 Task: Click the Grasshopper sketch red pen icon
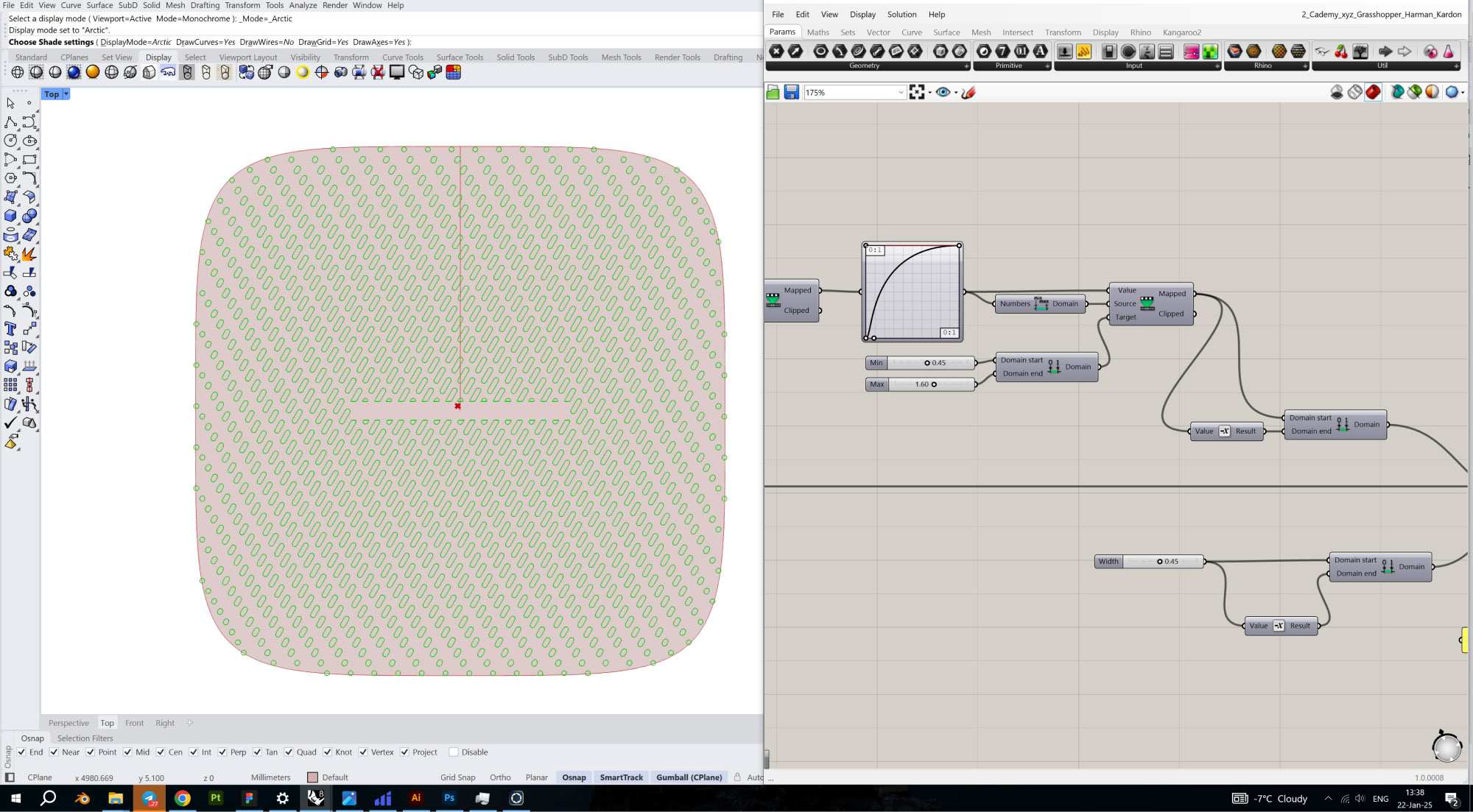968,92
